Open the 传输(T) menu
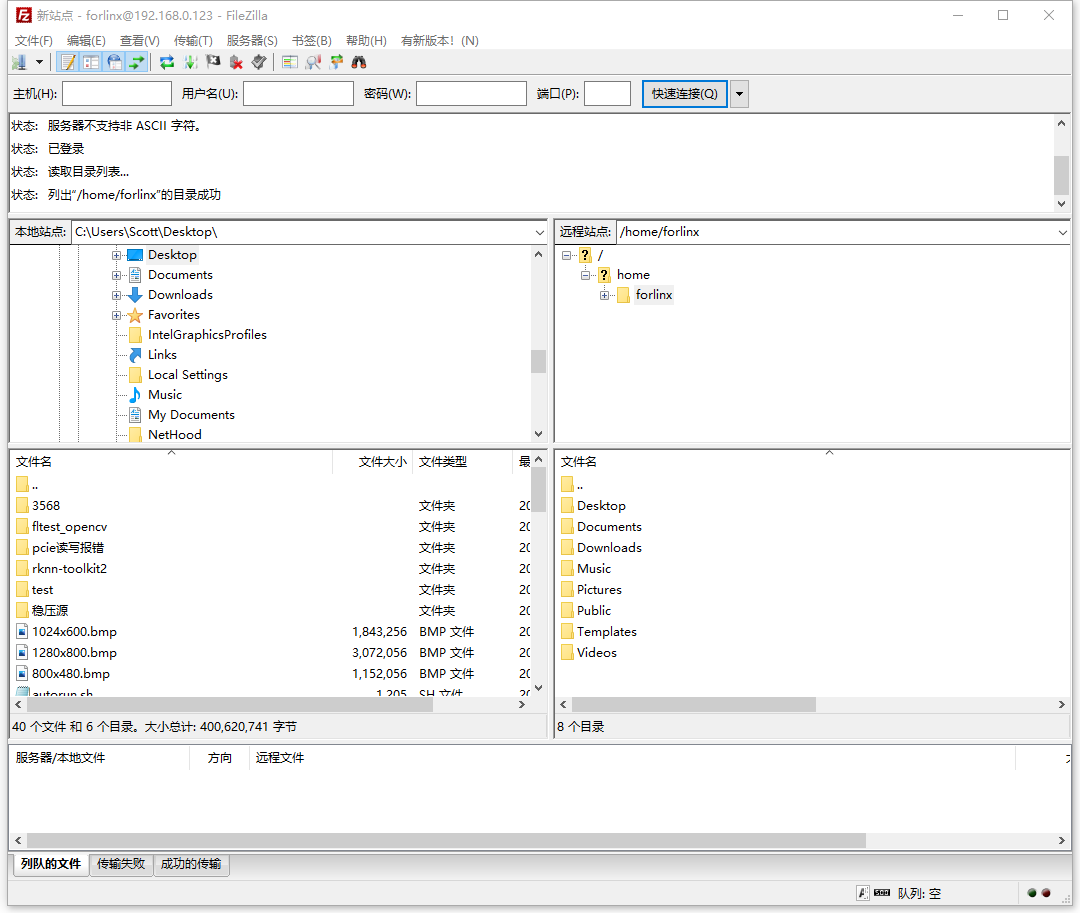This screenshot has width=1080, height=913. (x=193, y=41)
